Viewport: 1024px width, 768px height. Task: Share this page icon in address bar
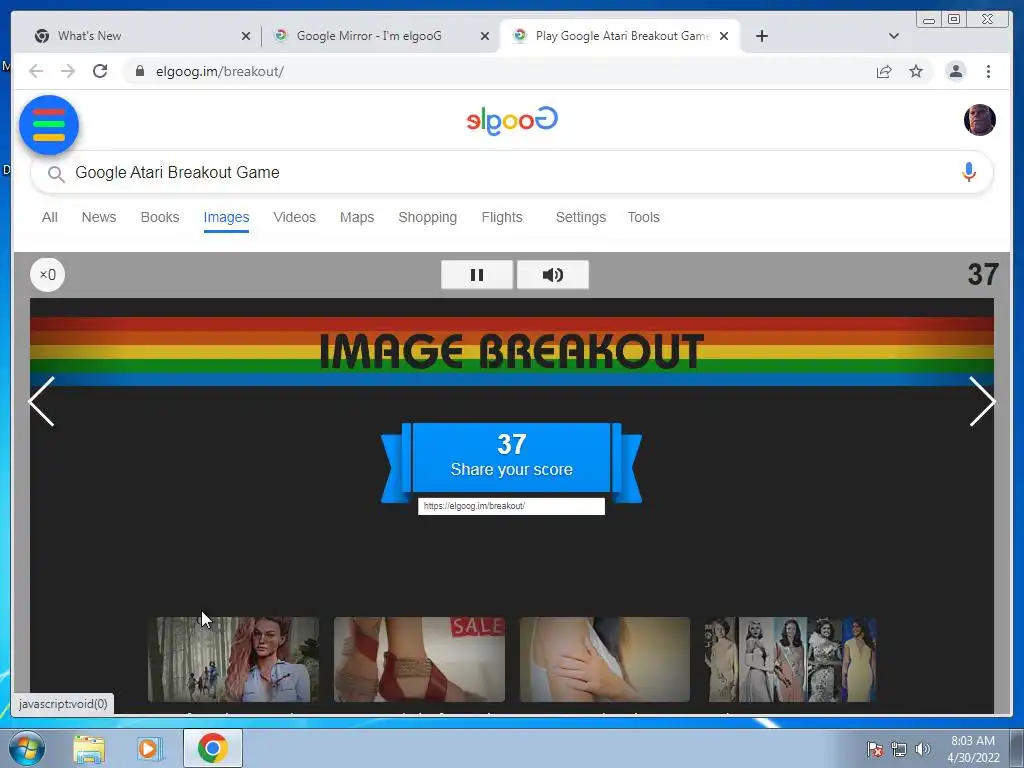[x=884, y=71]
